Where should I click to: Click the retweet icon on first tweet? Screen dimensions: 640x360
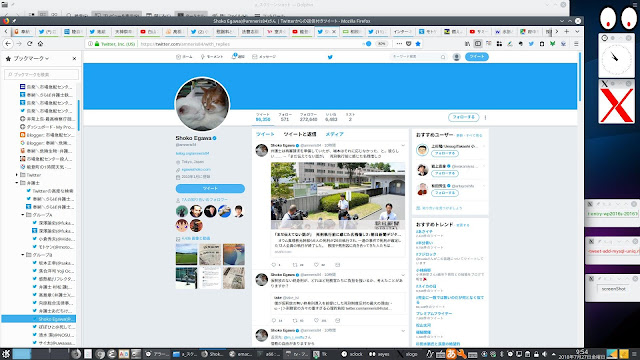click(295, 265)
